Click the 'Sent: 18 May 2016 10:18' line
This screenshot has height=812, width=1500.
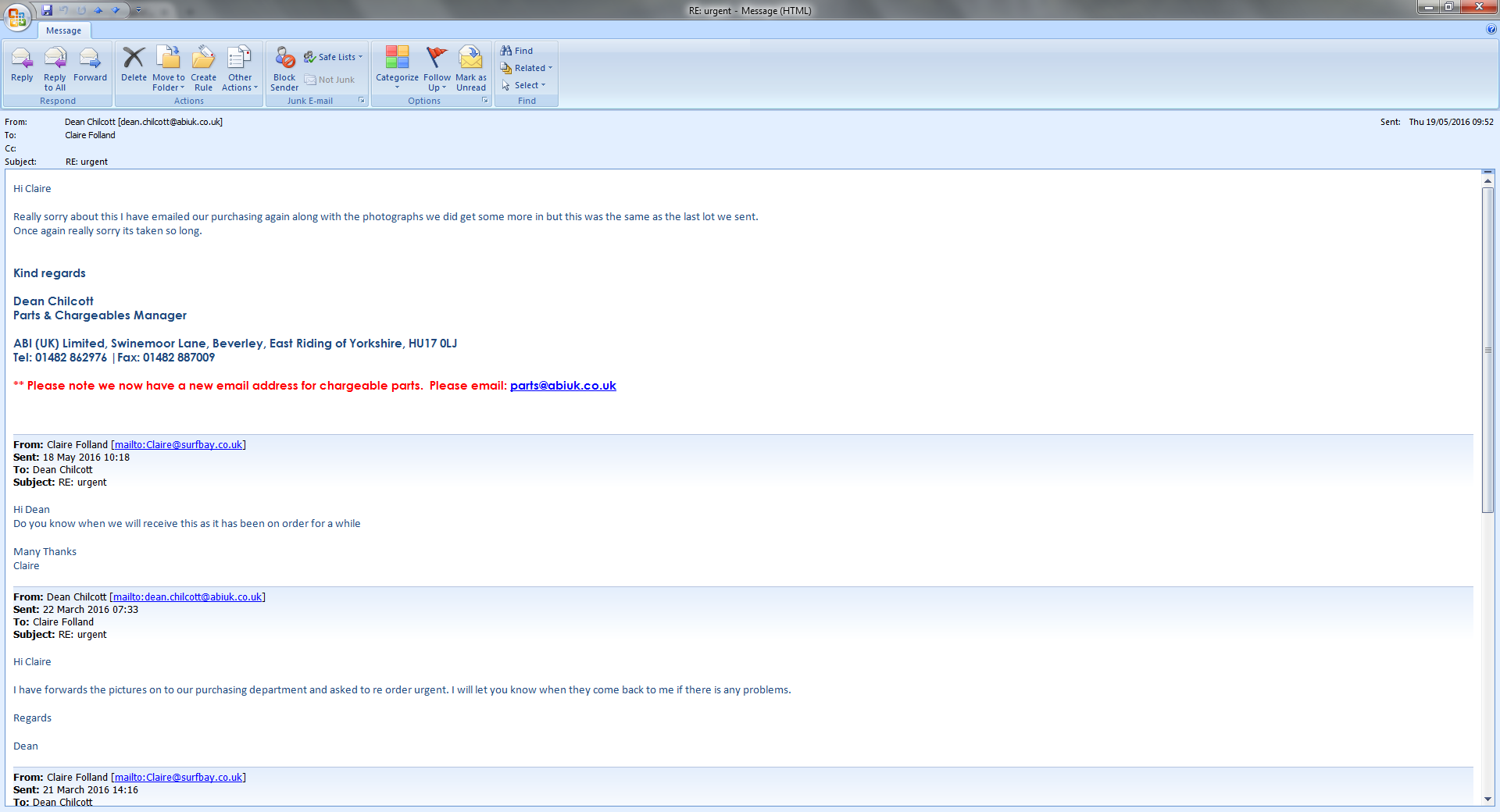(x=72, y=458)
